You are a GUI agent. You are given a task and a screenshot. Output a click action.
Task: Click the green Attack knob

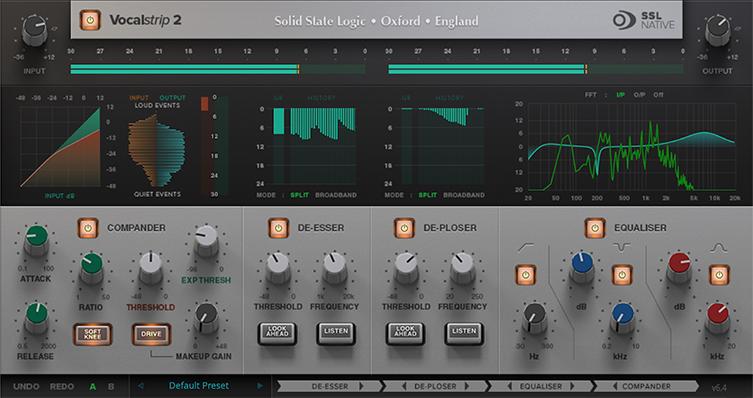point(36,239)
